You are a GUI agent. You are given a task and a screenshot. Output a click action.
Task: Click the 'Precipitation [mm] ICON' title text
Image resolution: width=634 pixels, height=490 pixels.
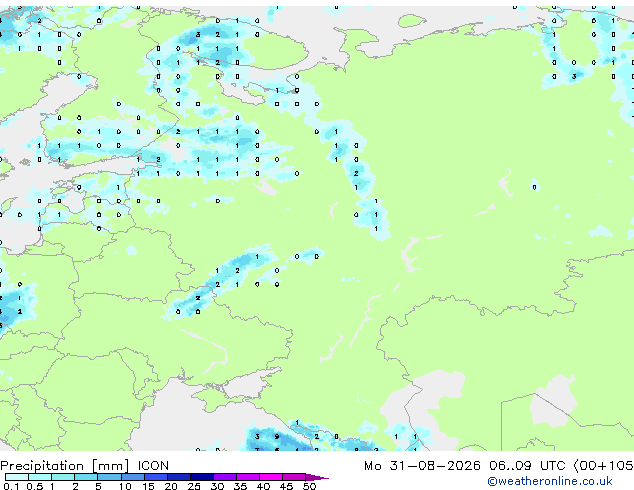click(85, 466)
